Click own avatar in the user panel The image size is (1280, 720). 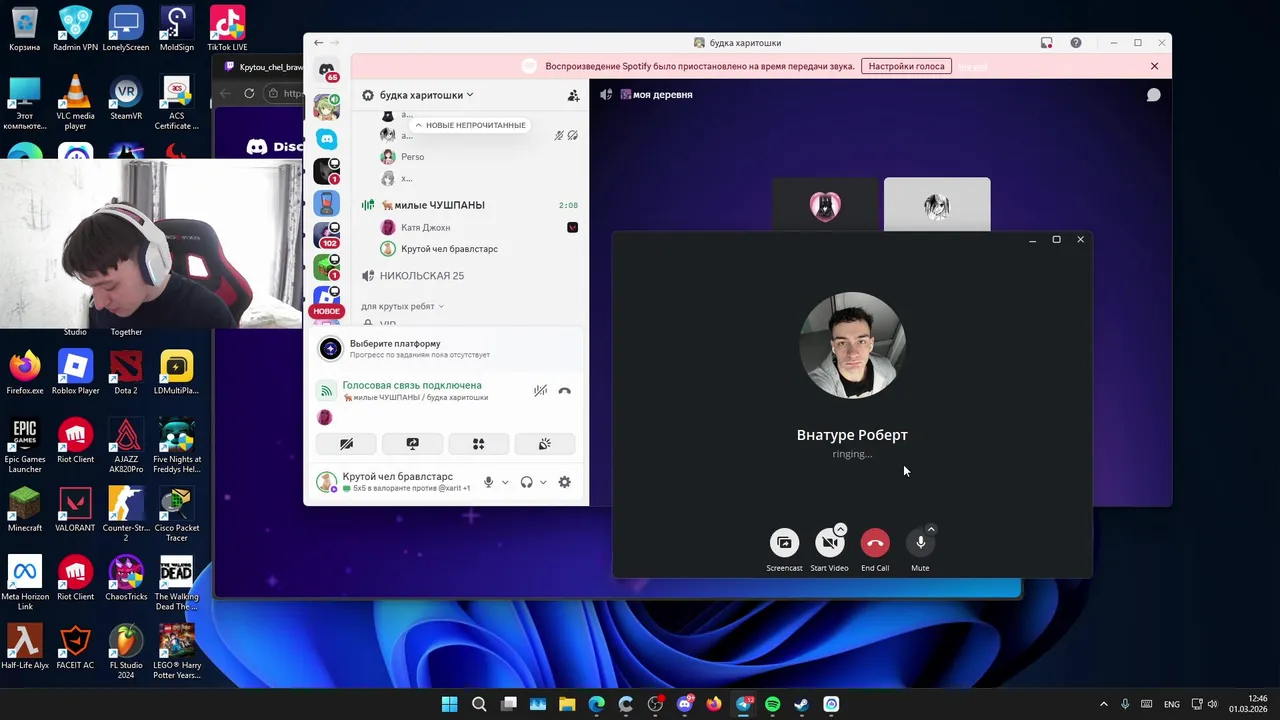coord(326,482)
